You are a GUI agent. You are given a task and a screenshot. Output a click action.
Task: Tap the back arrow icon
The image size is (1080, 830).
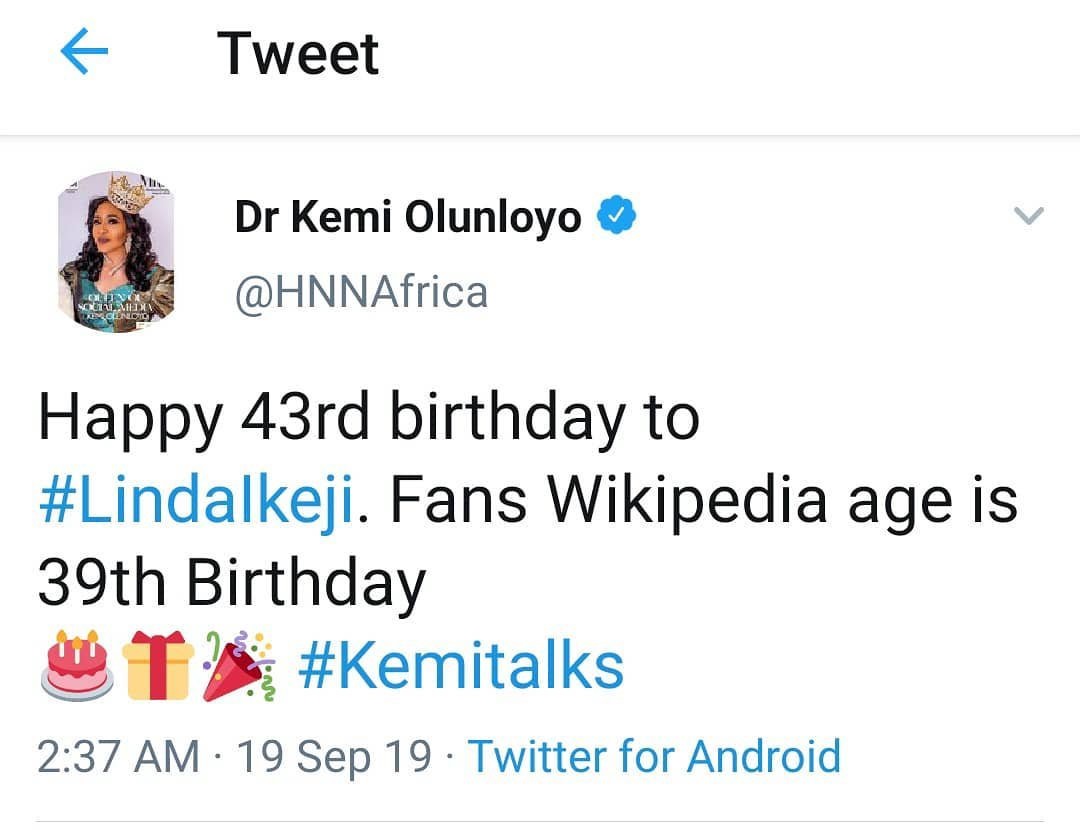click(84, 52)
